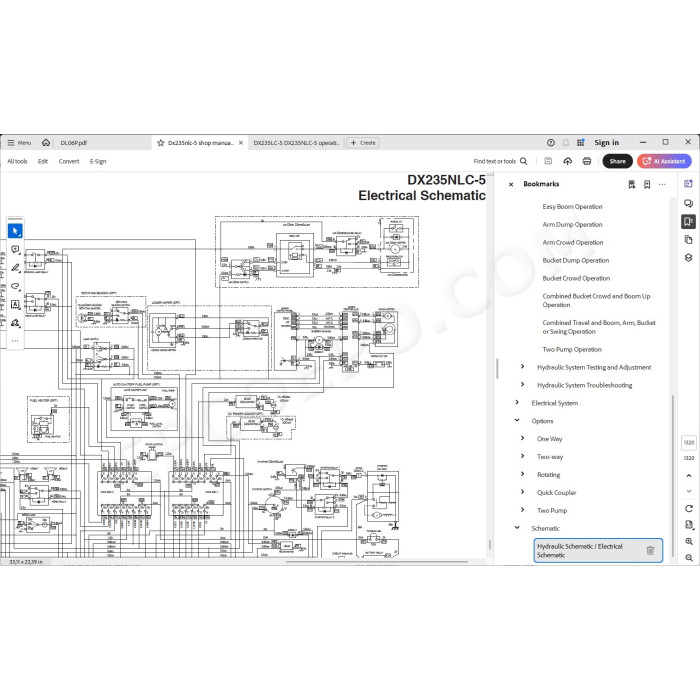The width and height of the screenshot is (700, 700).
Task: Click the Share button
Action: coord(617,161)
